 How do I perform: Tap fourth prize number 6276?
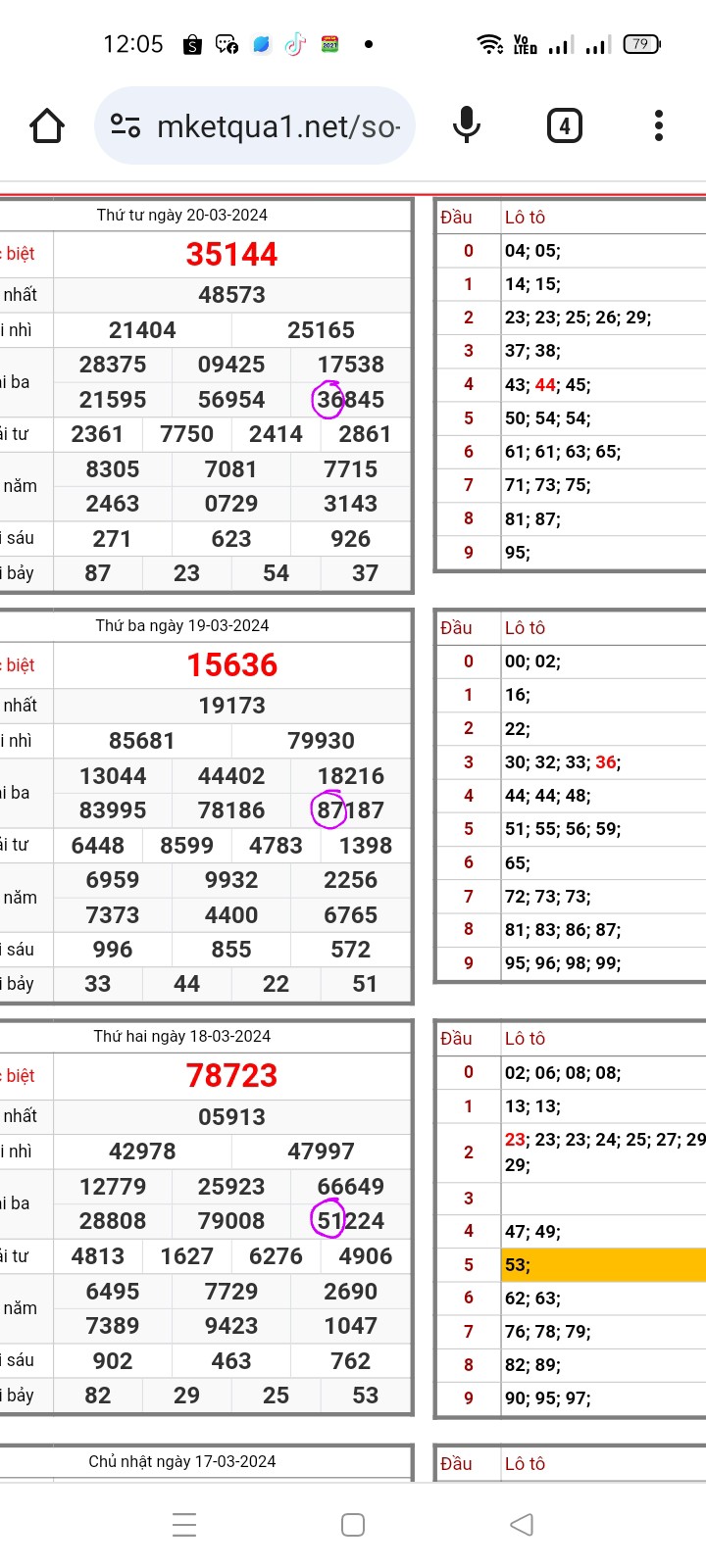(276, 1256)
